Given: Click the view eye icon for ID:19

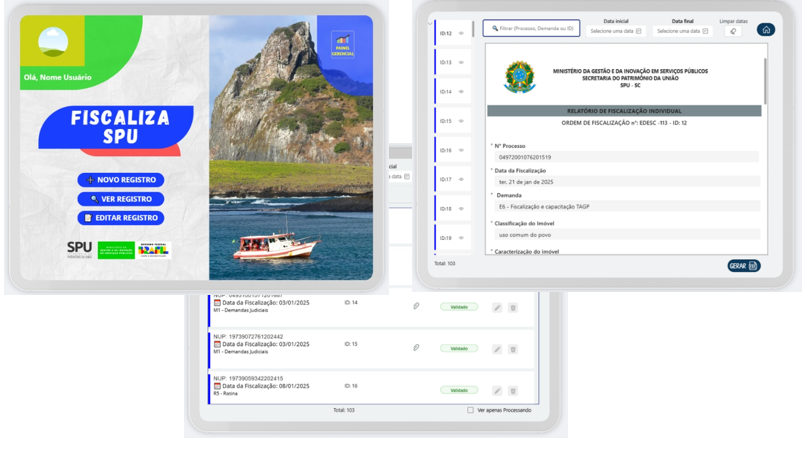Looking at the screenshot, I should pyautogui.click(x=461, y=238).
